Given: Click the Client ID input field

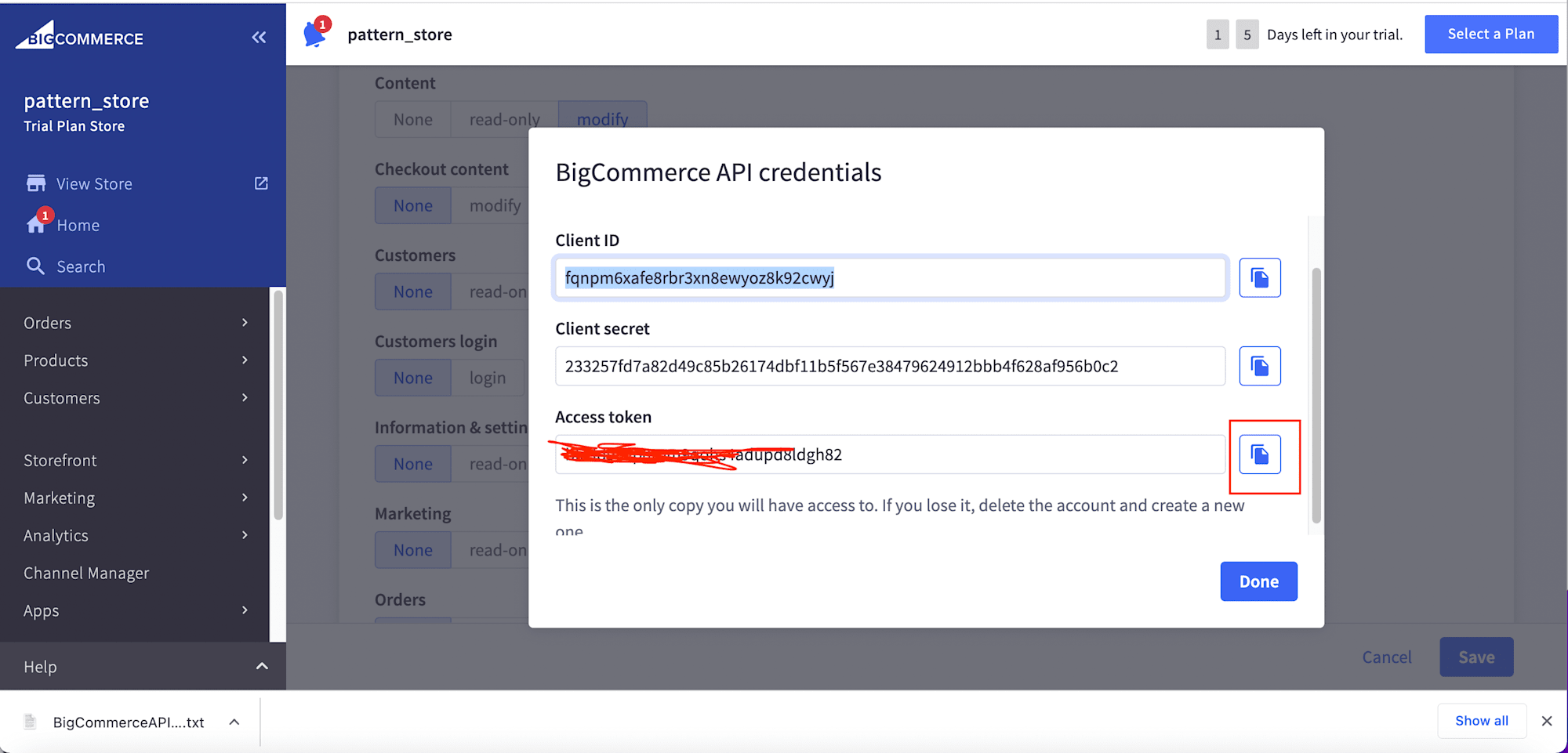Looking at the screenshot, I should (890, 277).
